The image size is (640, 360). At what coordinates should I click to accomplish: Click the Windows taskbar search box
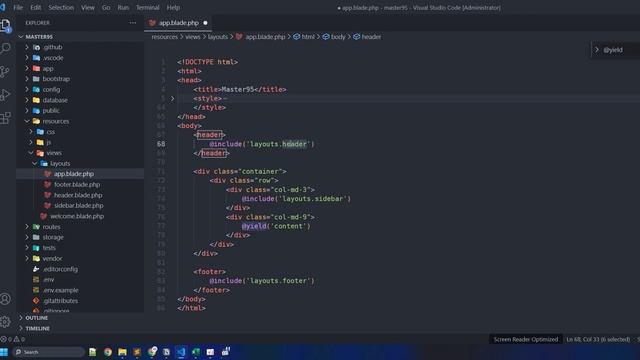point(48,352)
